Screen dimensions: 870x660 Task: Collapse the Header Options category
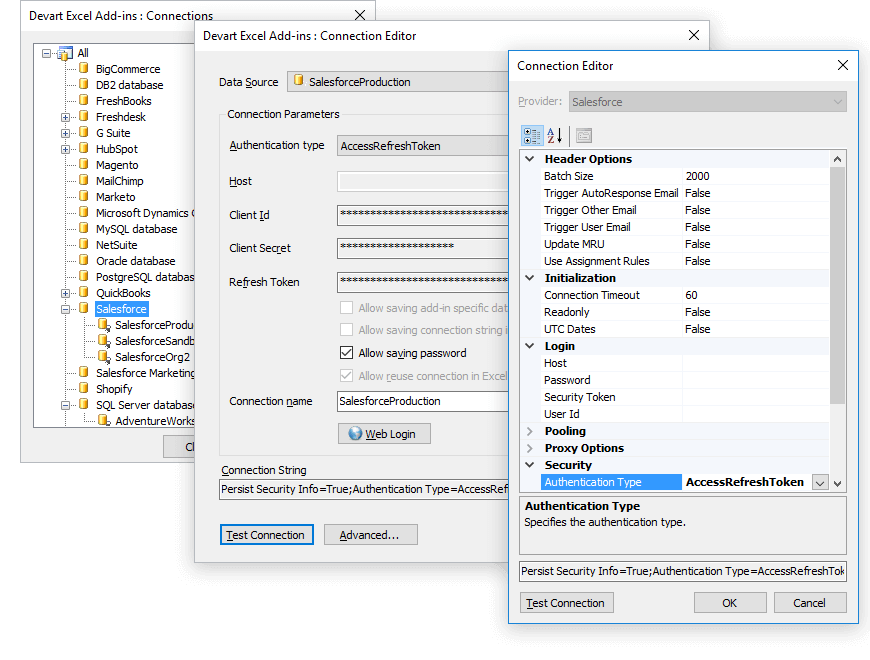click(527, 158)
